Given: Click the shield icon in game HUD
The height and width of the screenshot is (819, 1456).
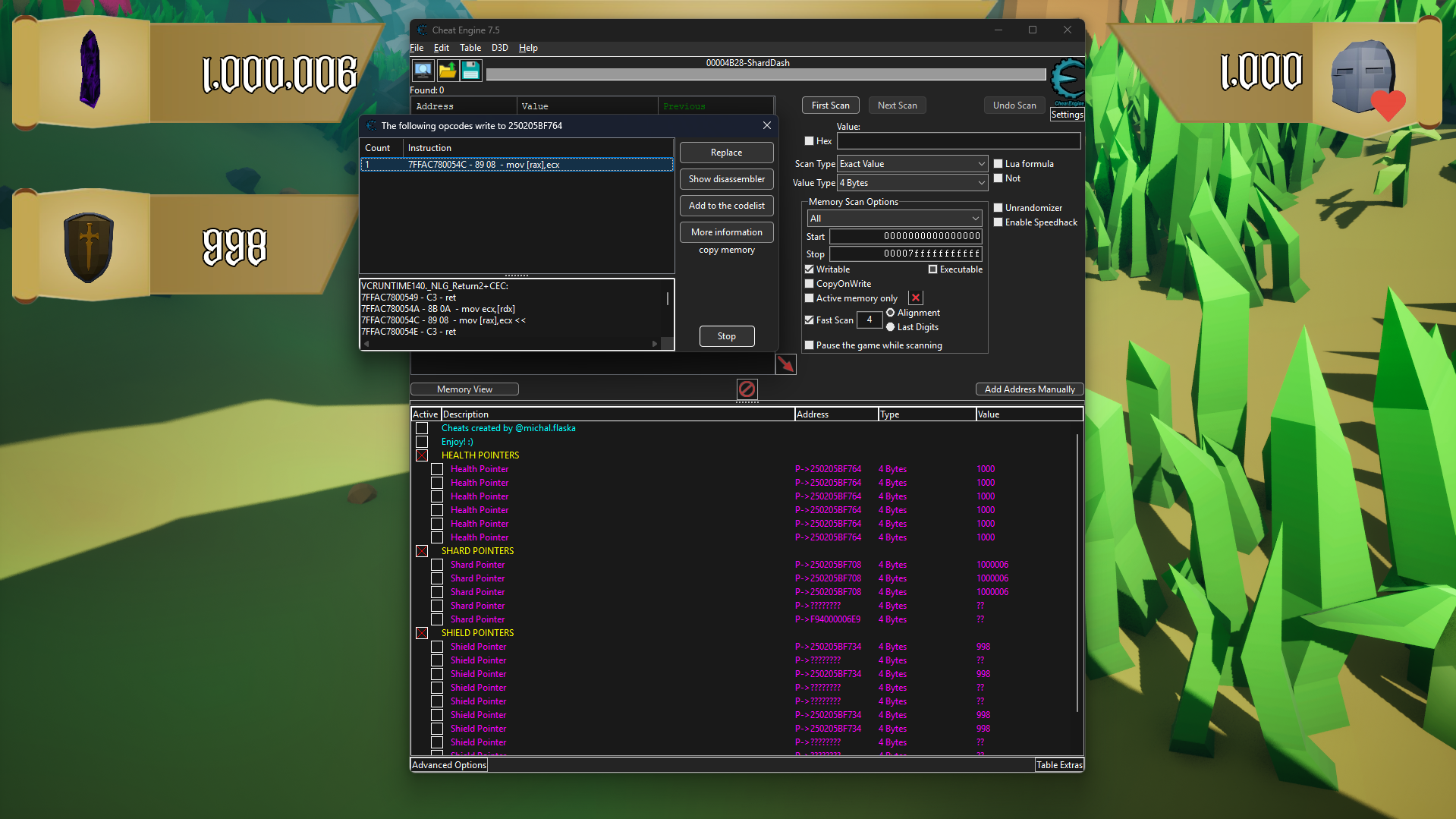Looking at the screenshot, I should [89, 247].
